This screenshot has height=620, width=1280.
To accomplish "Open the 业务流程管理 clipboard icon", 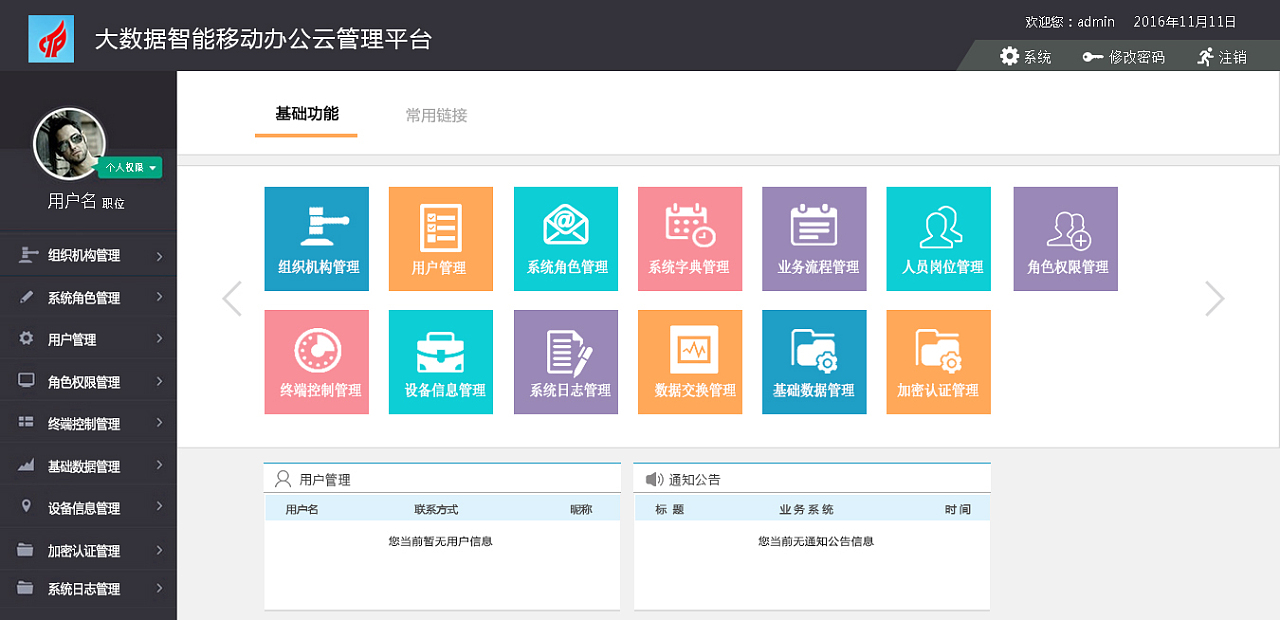I will (813, 238).
